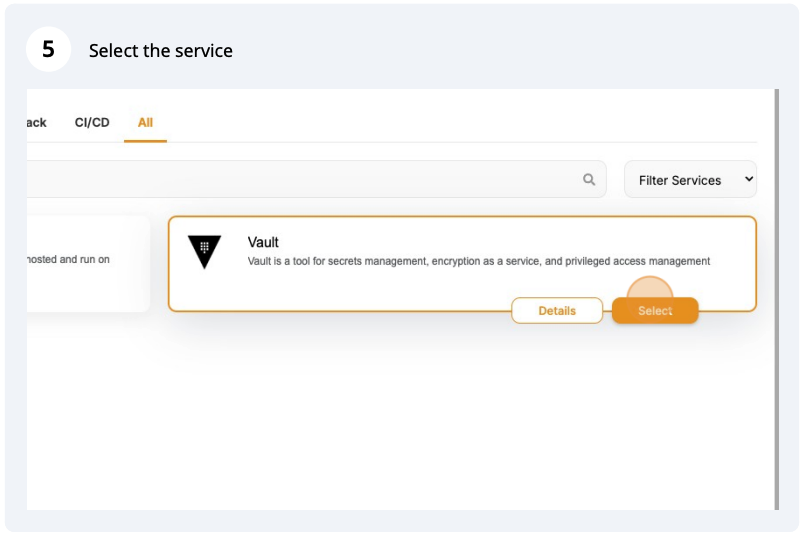Focus the services search input field
Image resolution: width=806 pixels, height=541 pixels.
pos(300,180)
